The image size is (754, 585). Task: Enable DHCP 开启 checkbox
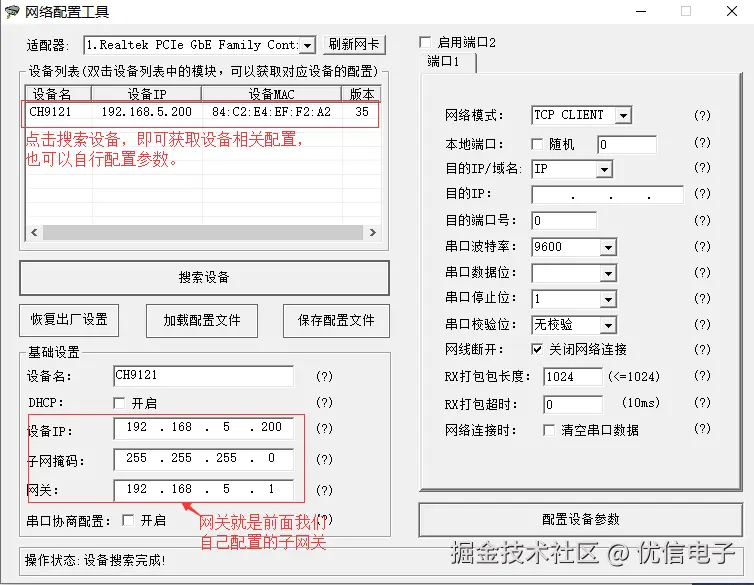tap(119, 403)
